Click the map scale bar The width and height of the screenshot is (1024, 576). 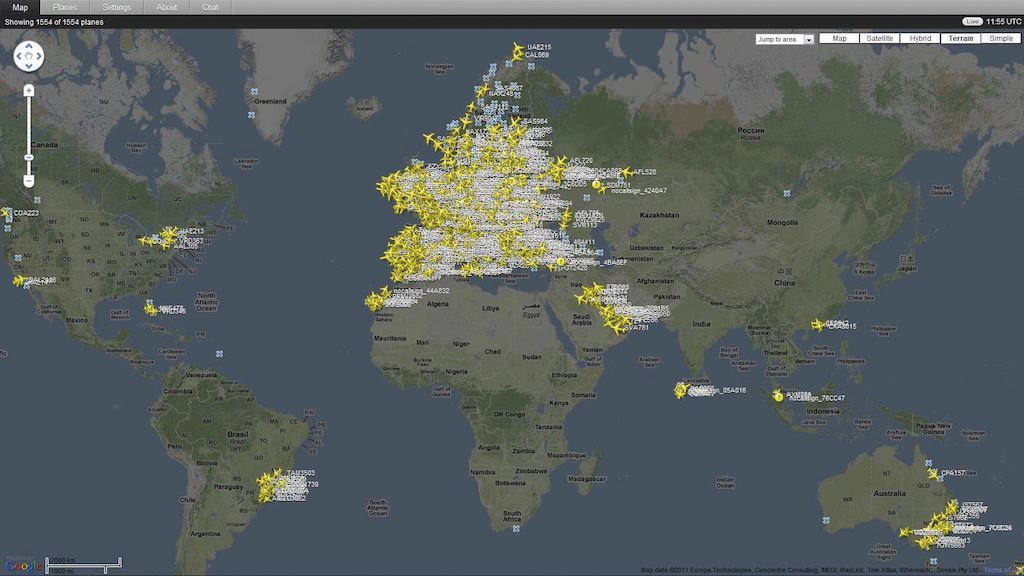click(x=84, y=566)
